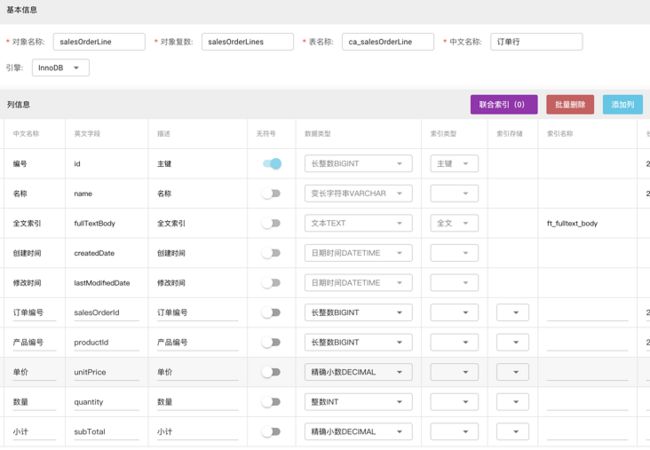Click the 英文字段 column header
This screenshot has height=450, width=650.
click(87, 134)
